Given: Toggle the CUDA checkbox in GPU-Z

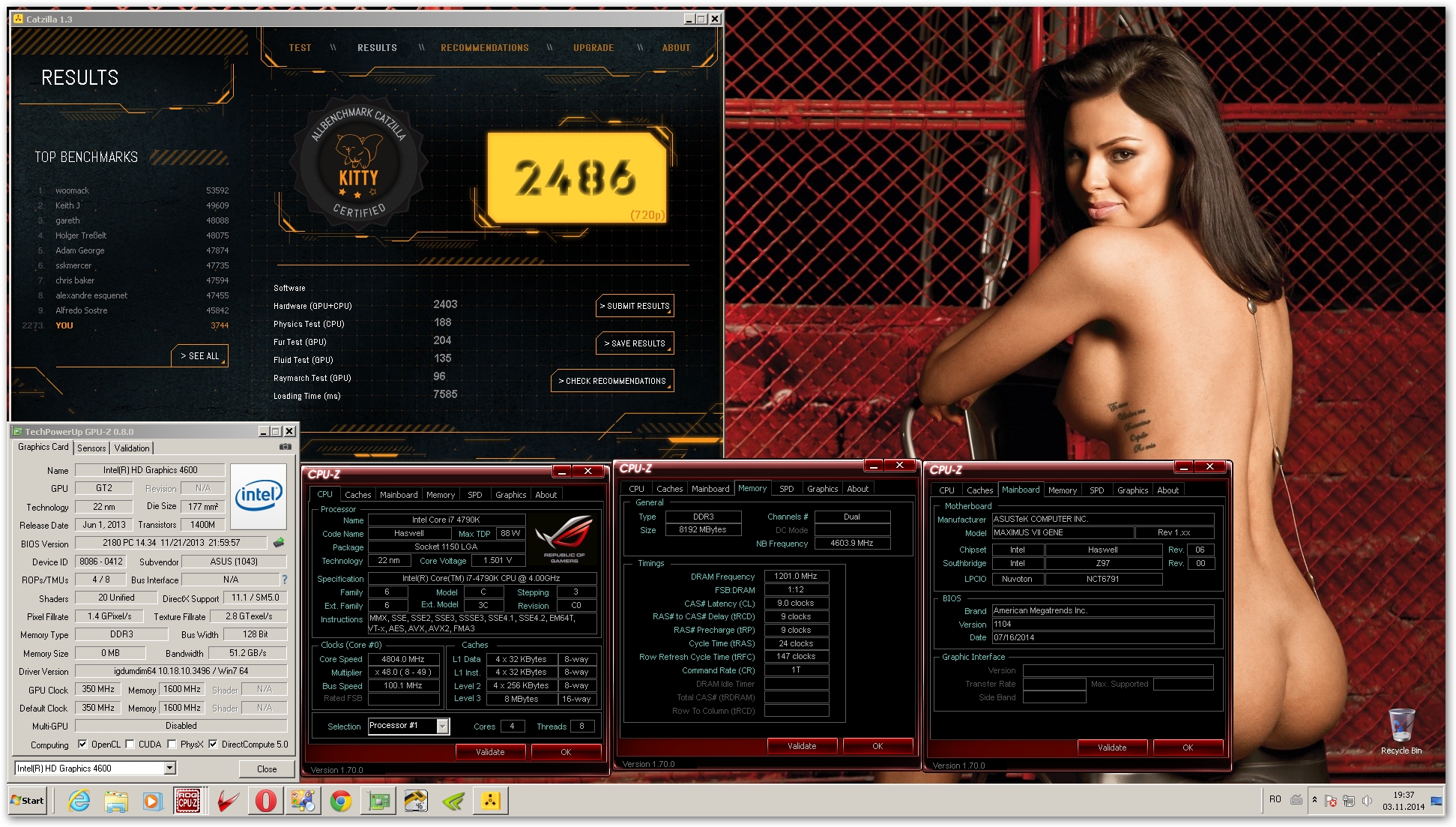Looking at the screenshot, I should [x=130, y=745].
